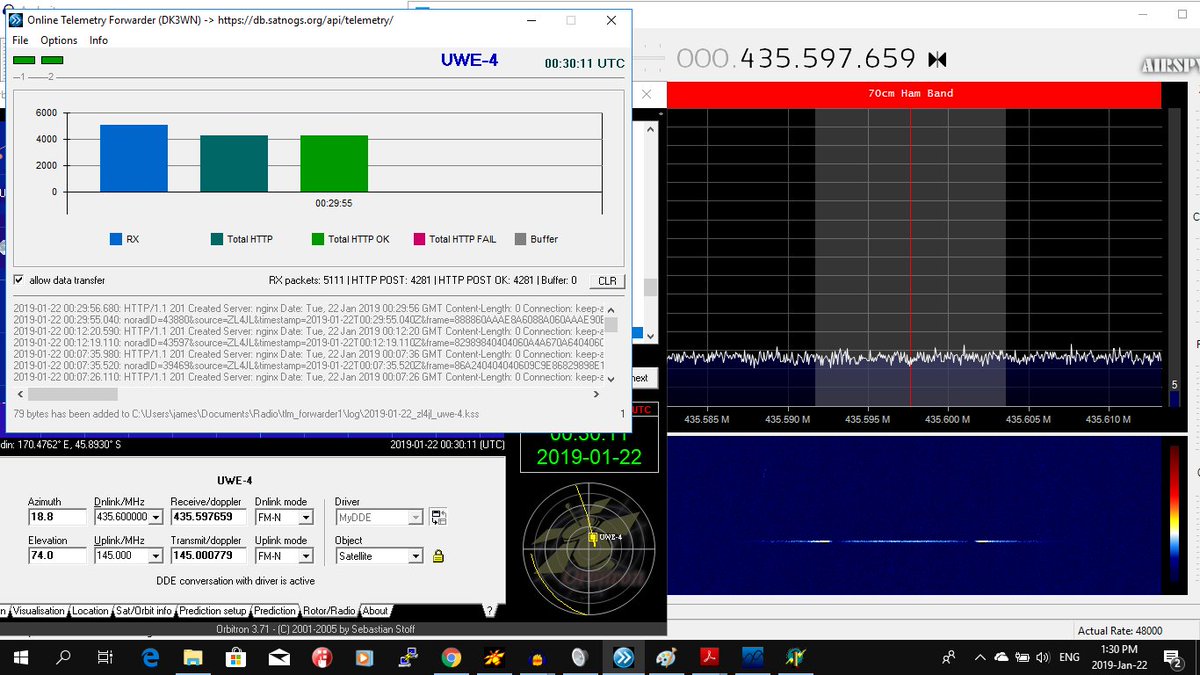Toggle the allow data transfer checkbox

19,280
